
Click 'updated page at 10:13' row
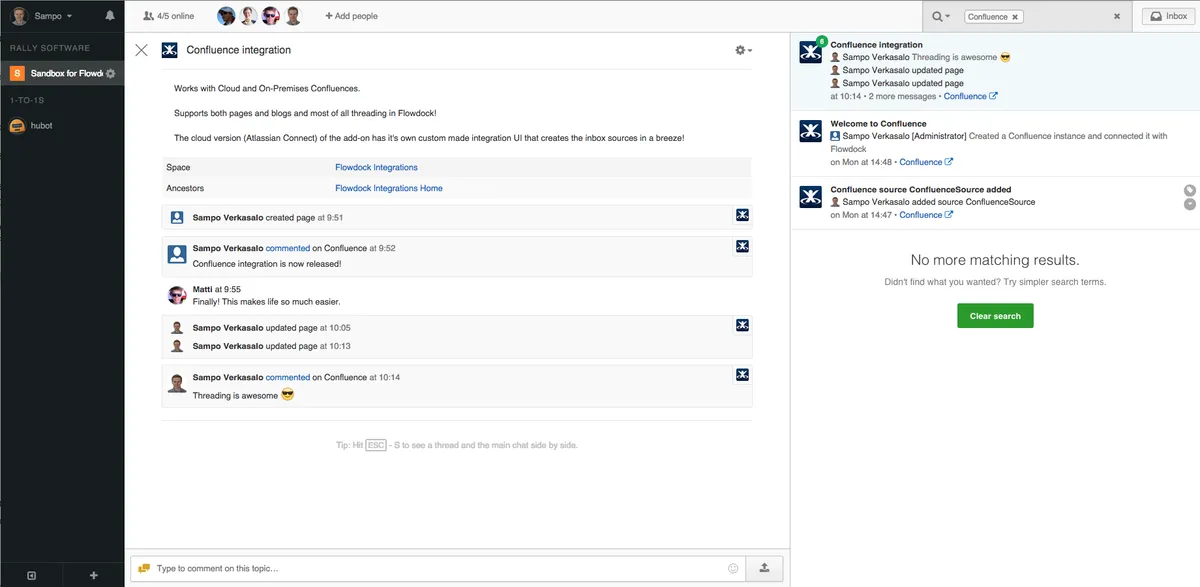coord(456,346)
